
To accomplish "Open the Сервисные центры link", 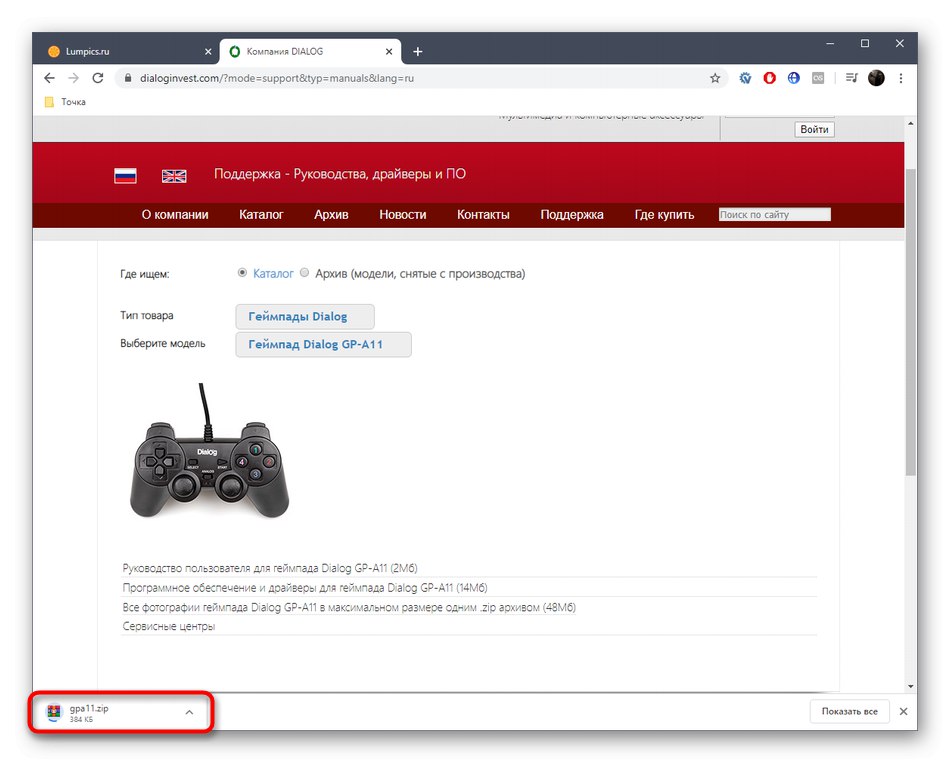I will click(x=168, y=627).
